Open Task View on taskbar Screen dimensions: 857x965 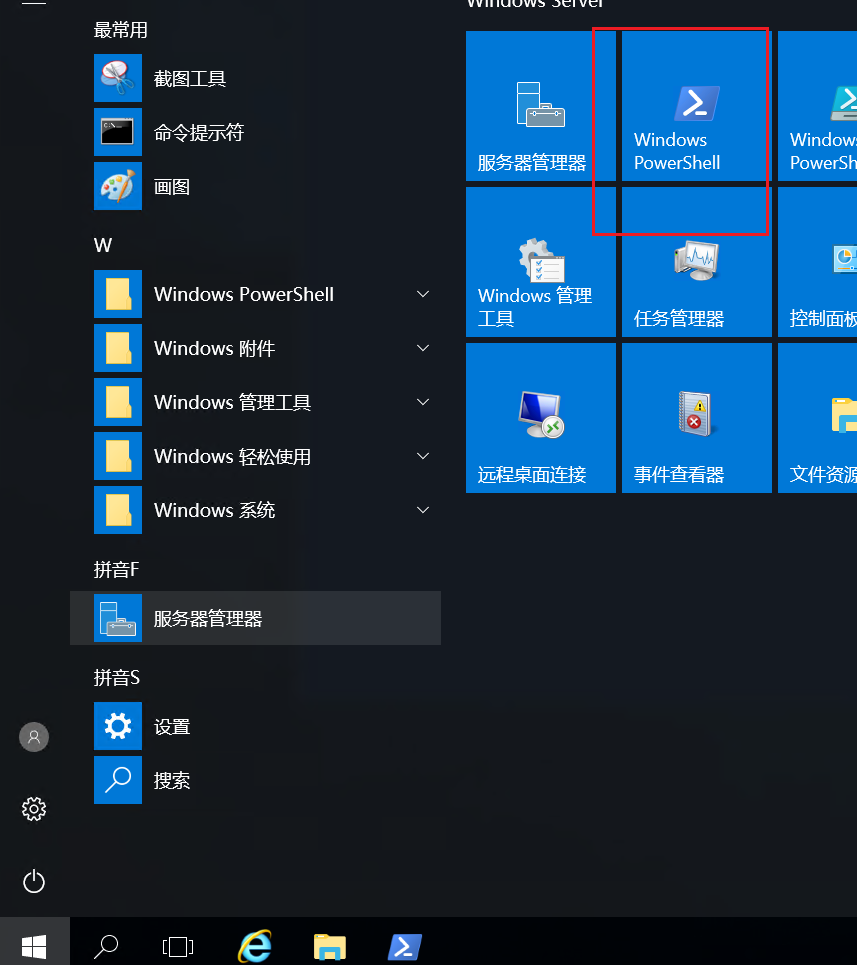[178, 947]
